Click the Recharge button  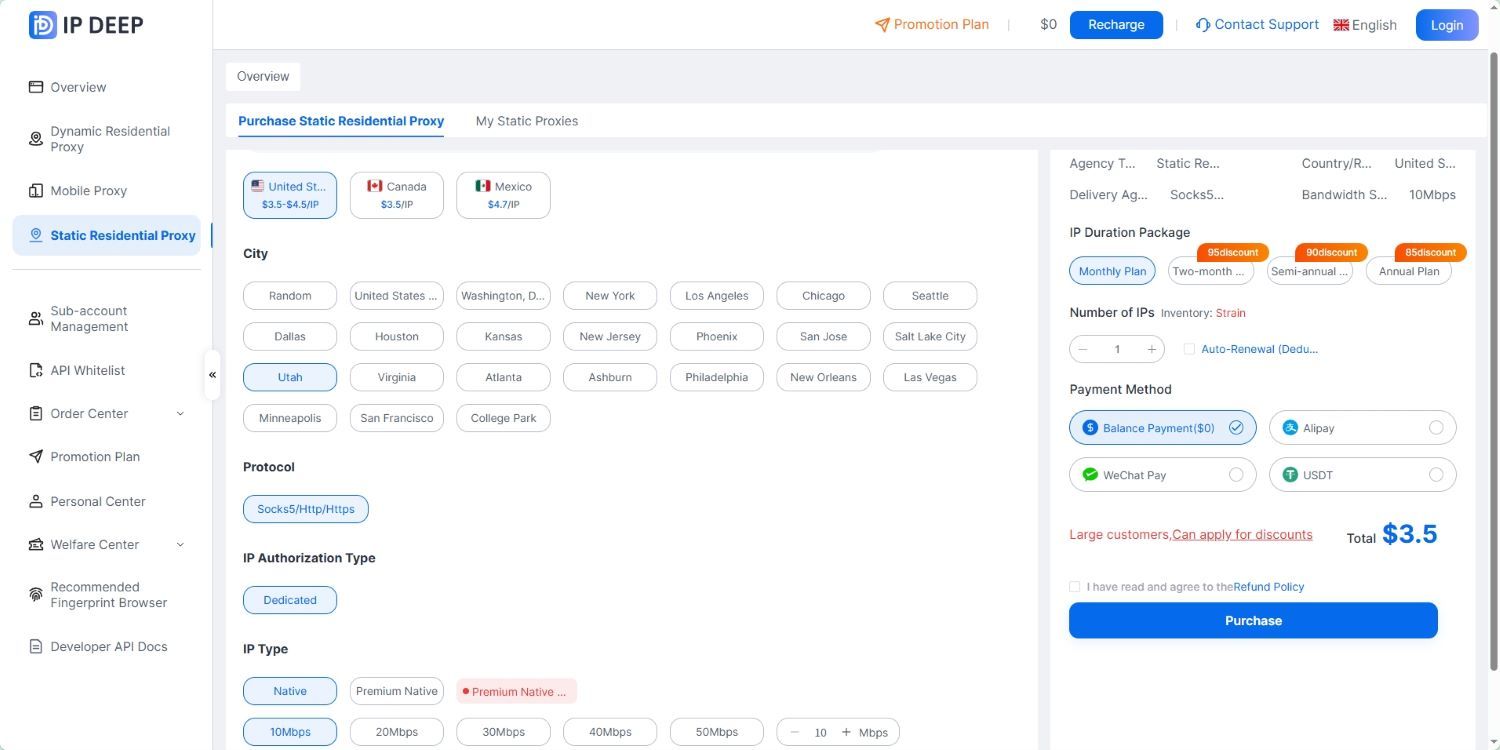(1116, 25)
